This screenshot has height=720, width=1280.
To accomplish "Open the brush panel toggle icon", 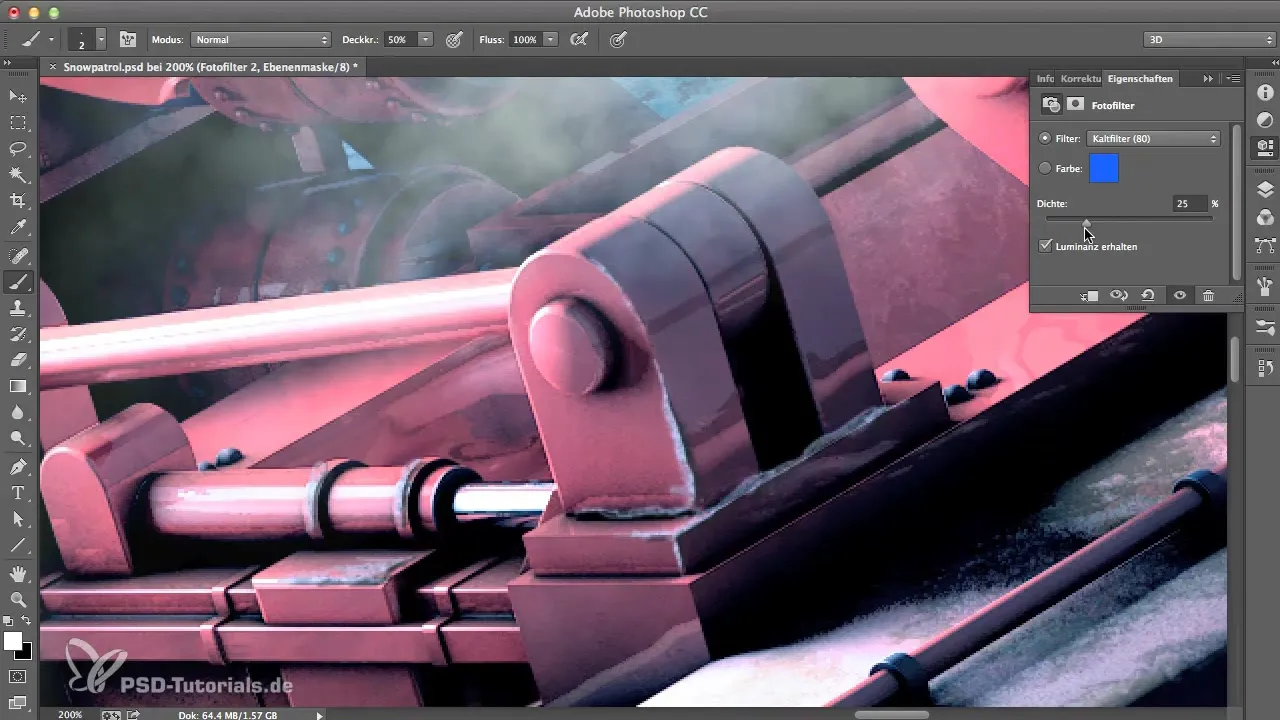I will pyautogui.click(x=128, y=40).
